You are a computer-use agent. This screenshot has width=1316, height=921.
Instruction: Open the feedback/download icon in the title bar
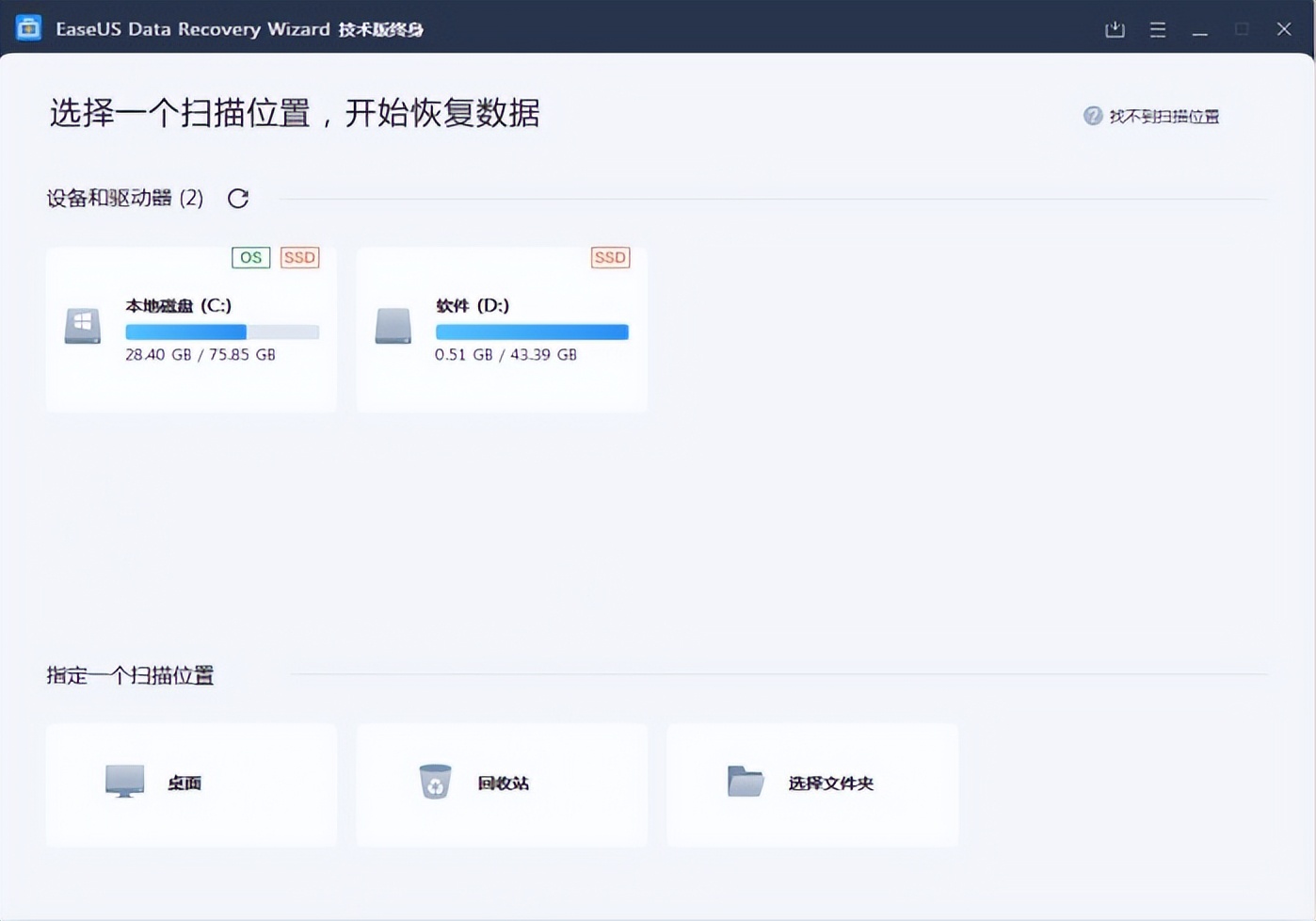click(1115, 29)
